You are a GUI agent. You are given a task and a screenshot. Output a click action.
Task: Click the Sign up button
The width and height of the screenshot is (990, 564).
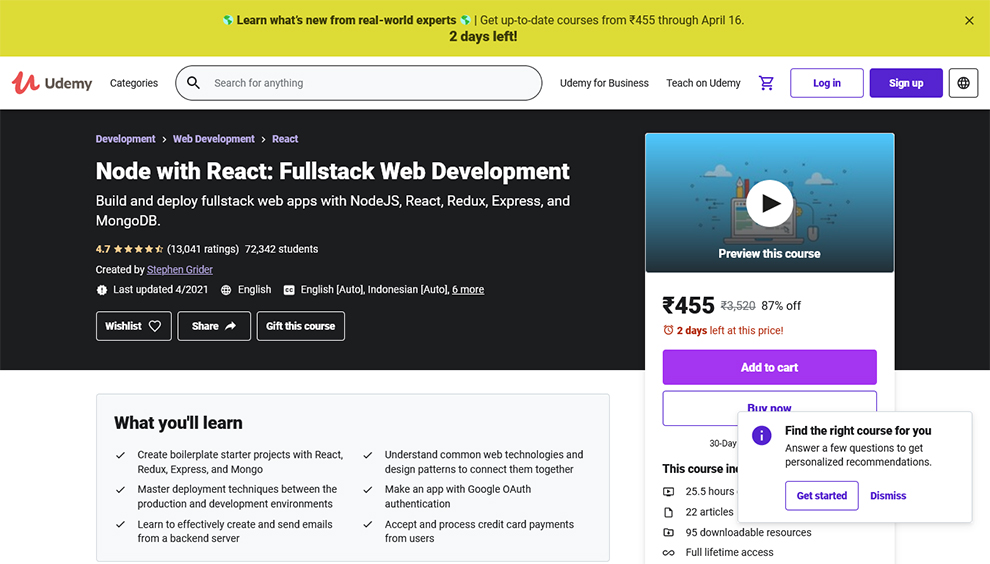[906, 83]
